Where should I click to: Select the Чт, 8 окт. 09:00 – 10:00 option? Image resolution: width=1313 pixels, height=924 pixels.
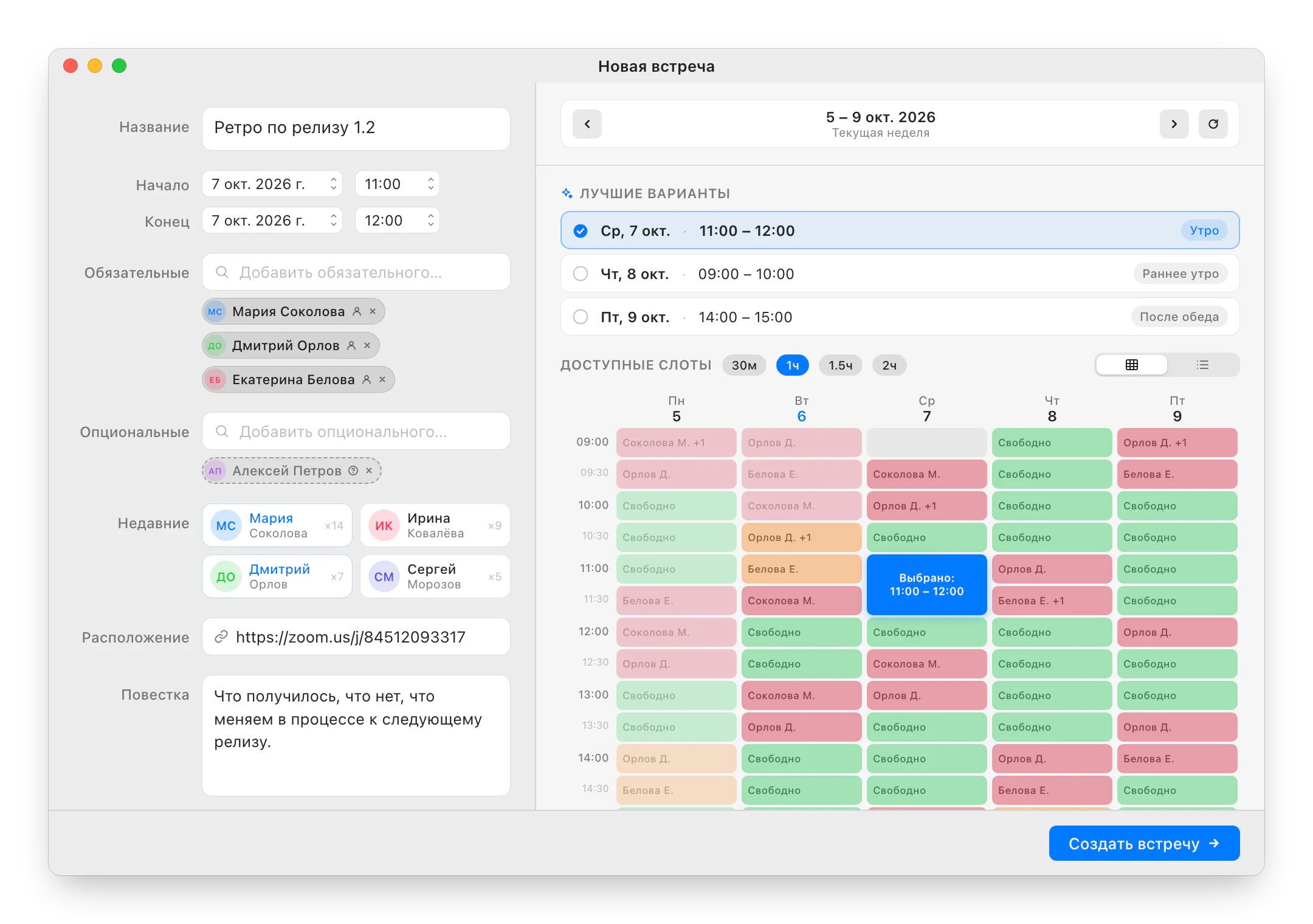coord(900,274)
